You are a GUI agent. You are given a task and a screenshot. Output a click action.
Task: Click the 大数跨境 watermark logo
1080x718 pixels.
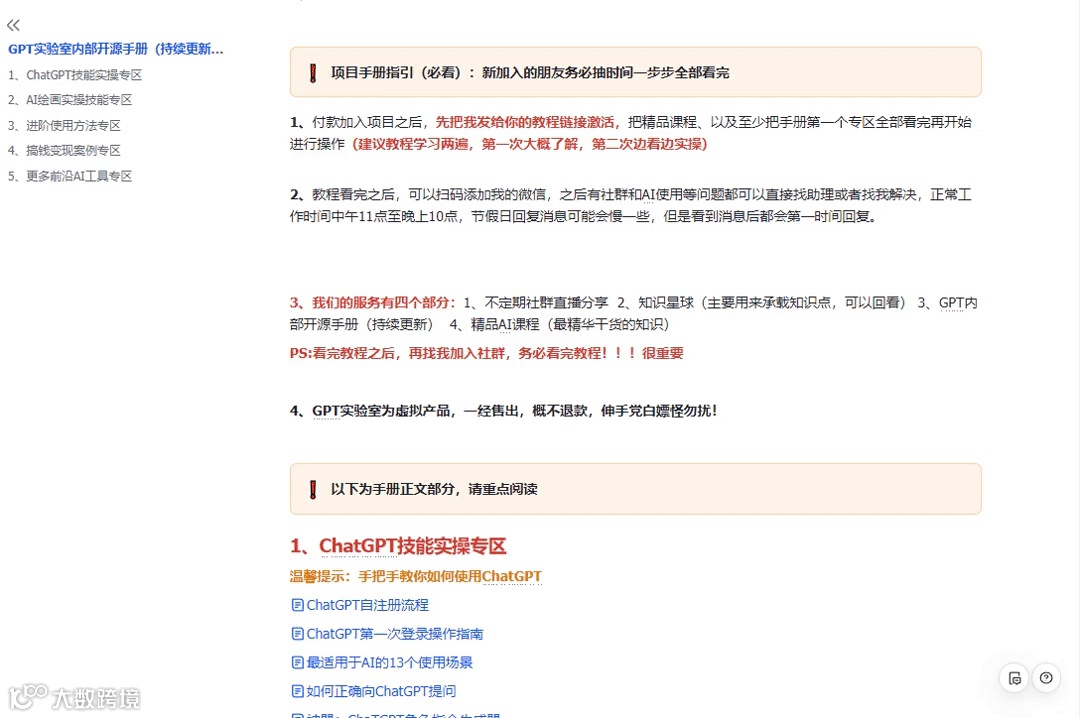74,699
